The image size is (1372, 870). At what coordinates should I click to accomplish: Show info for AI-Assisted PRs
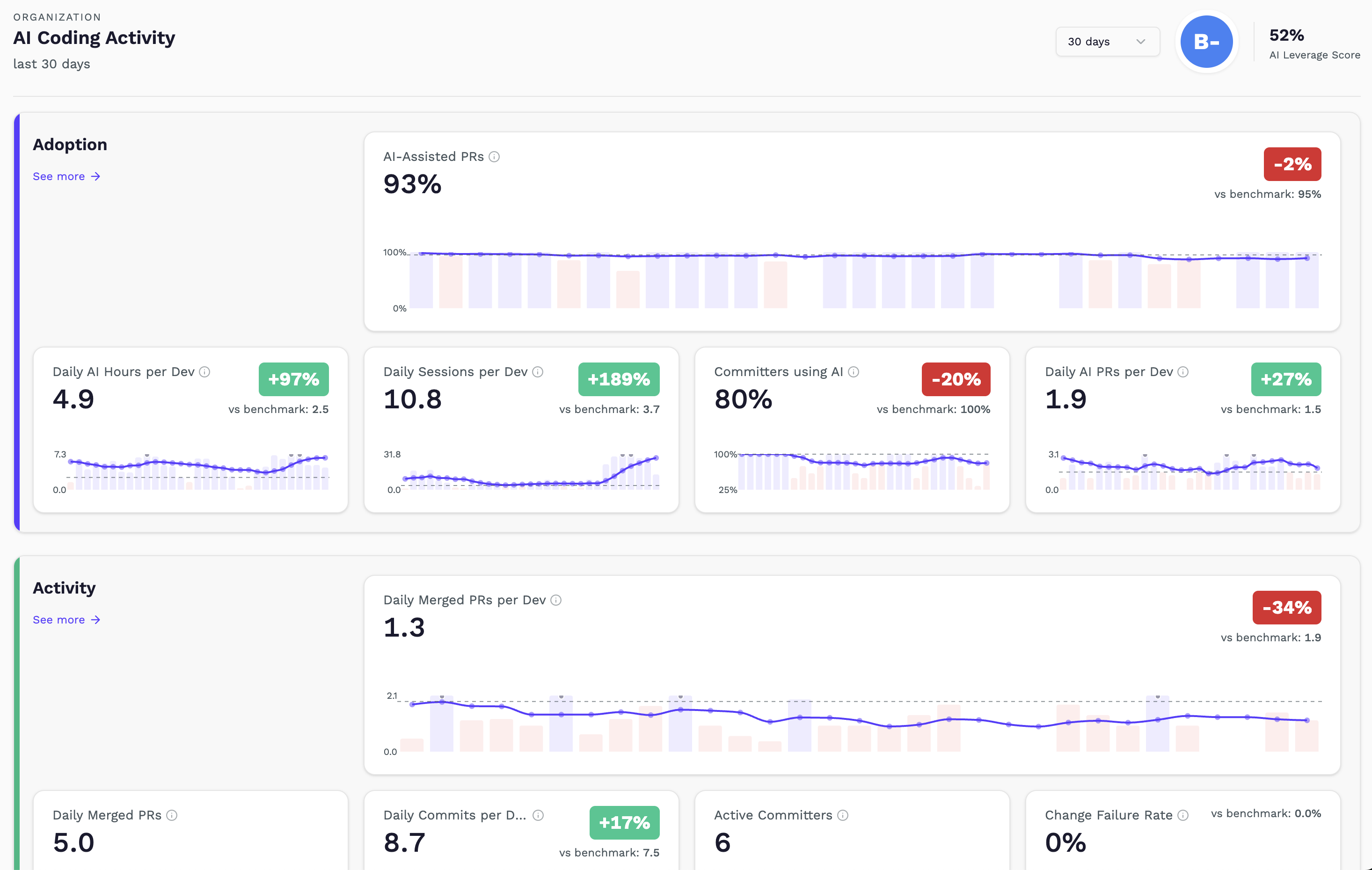click(494, 157)
